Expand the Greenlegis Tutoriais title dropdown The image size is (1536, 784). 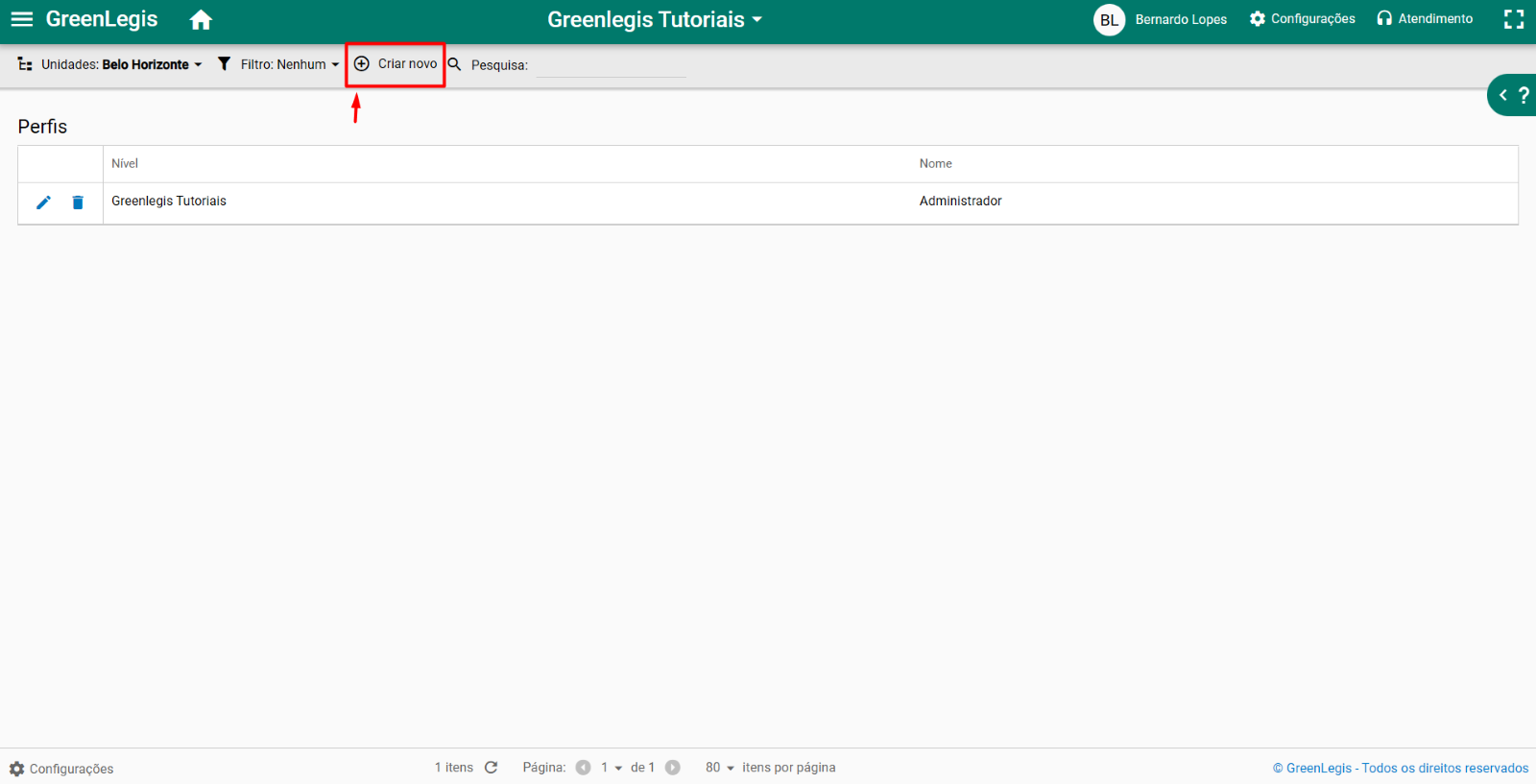655,19
